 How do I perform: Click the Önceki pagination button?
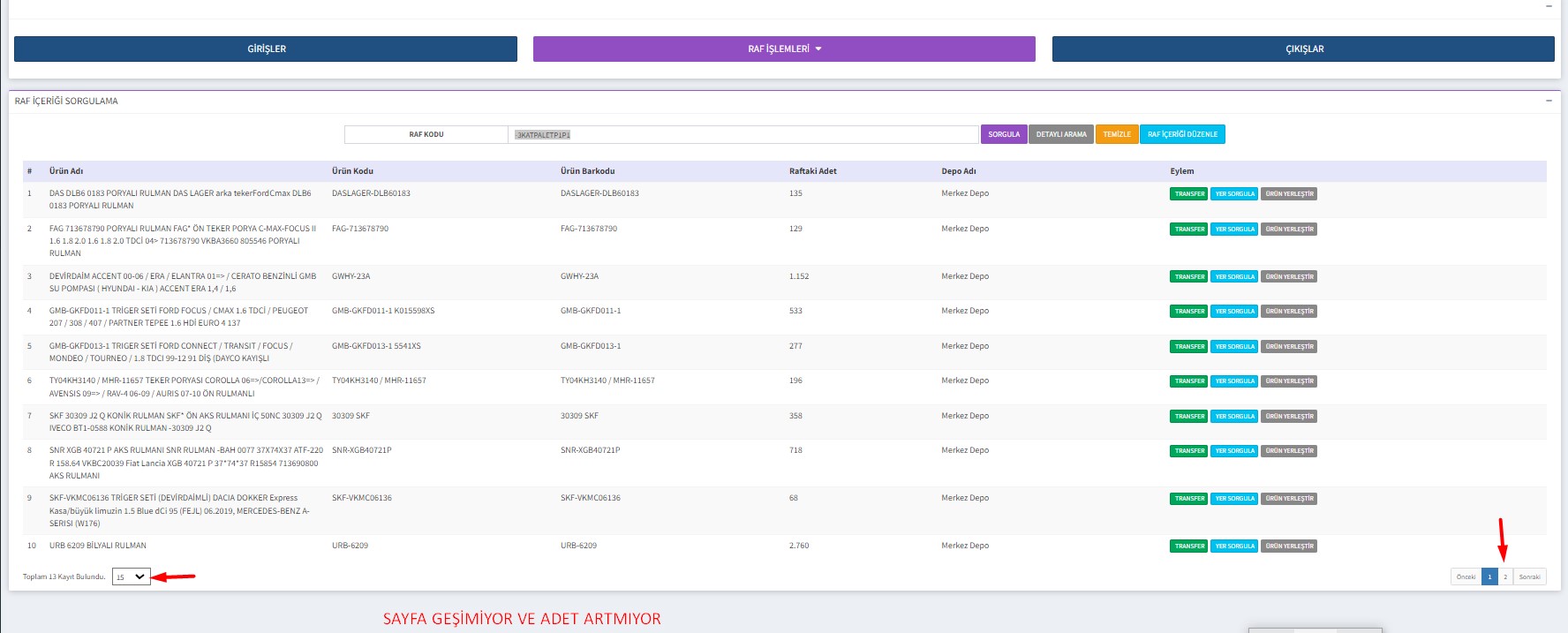(1466, 577)
